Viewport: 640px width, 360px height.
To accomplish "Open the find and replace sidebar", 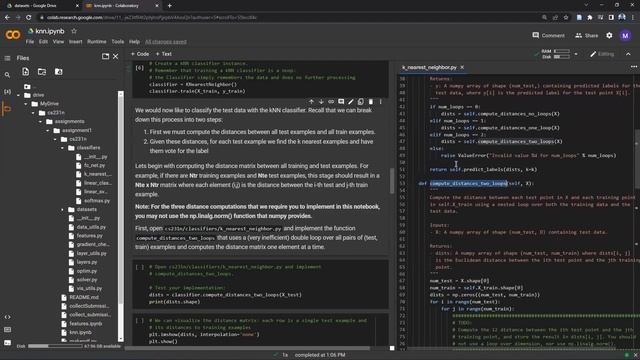I will [x=7, y=75].
